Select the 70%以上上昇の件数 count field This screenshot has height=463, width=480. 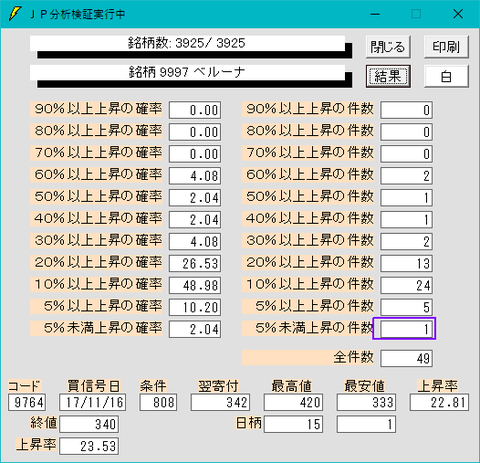tap(407, 154)
